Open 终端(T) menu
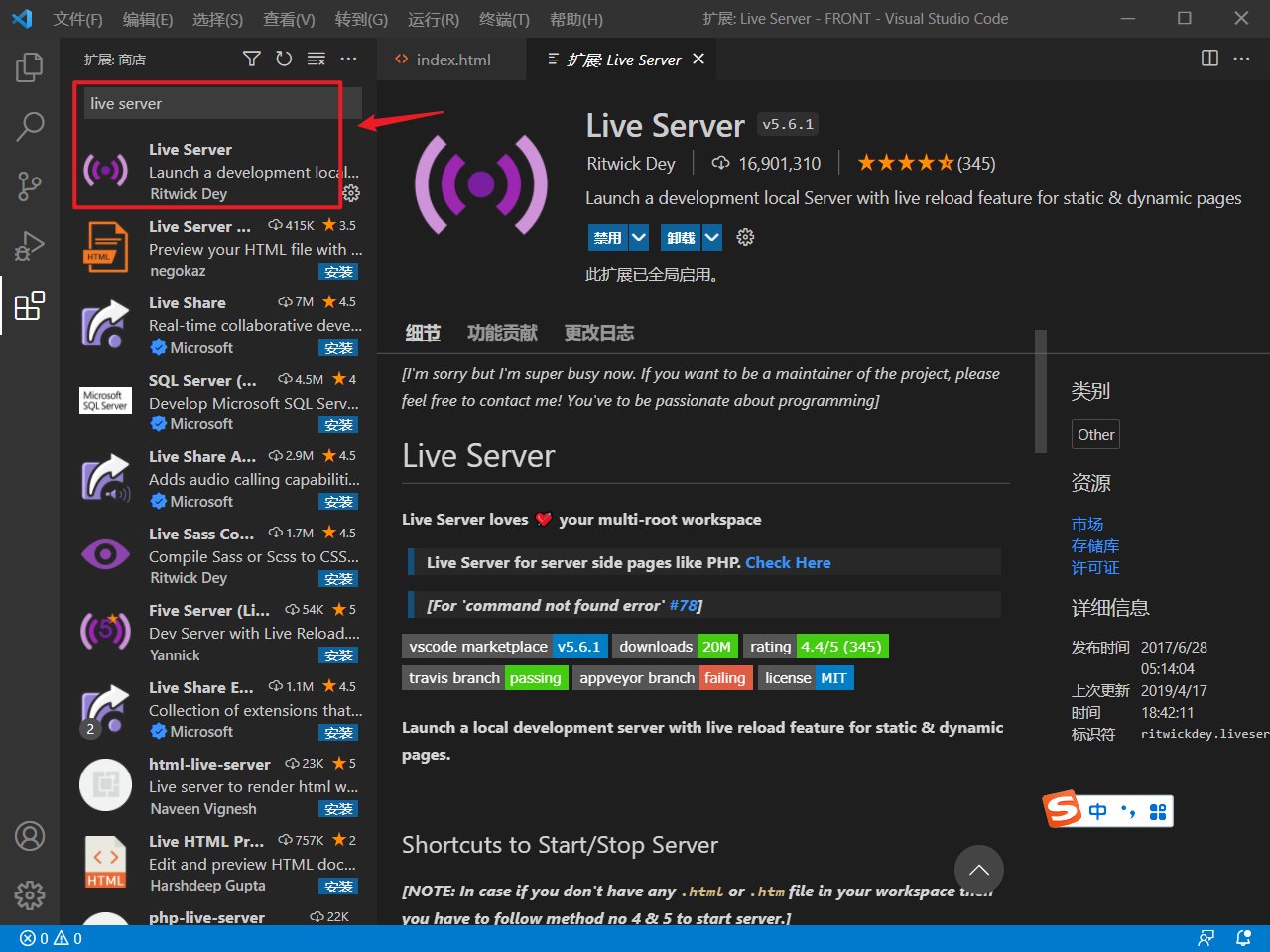1270x952 pixels. point(504,19)
